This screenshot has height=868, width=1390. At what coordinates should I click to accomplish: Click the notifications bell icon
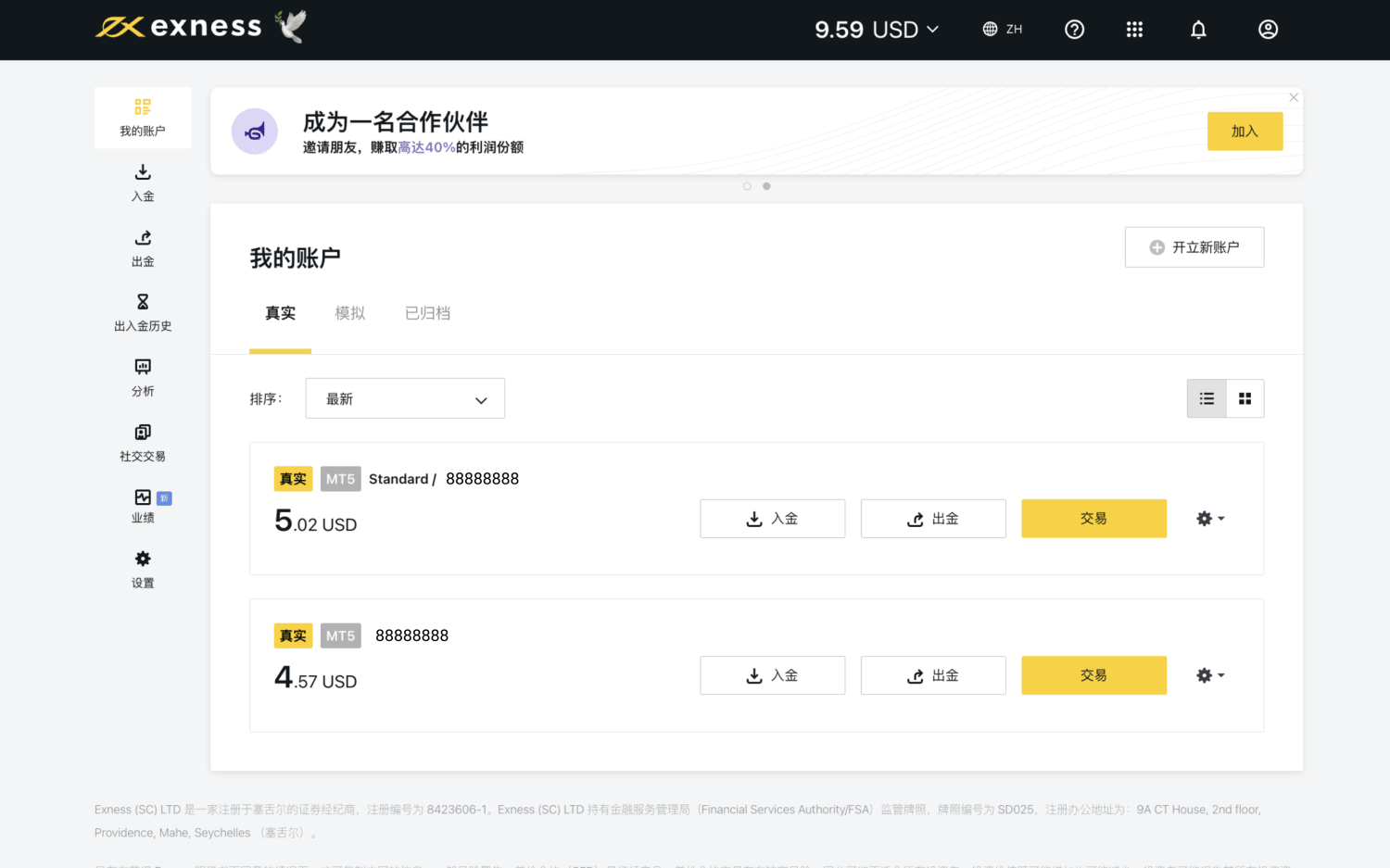click(1198, 30)
